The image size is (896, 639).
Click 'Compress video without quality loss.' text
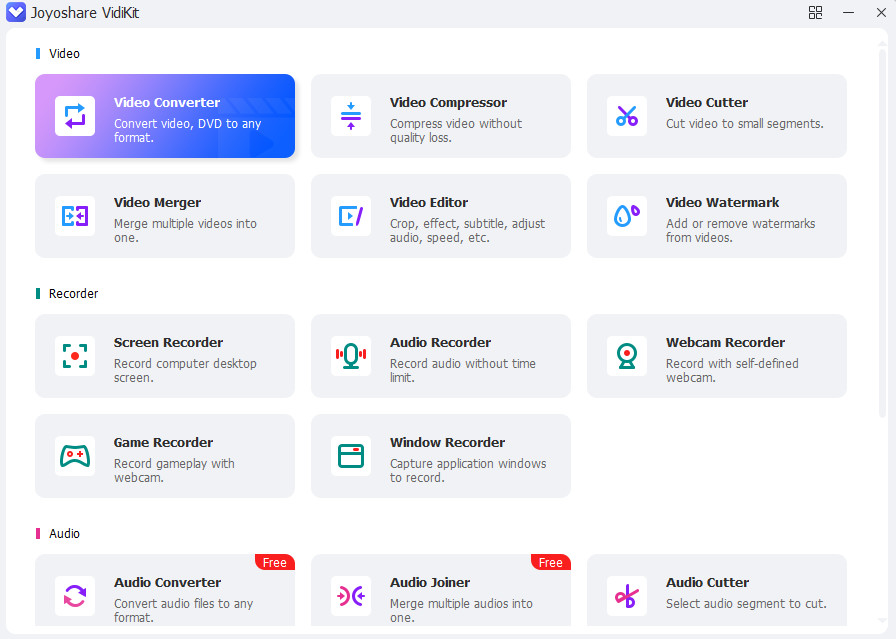point(455,130)
